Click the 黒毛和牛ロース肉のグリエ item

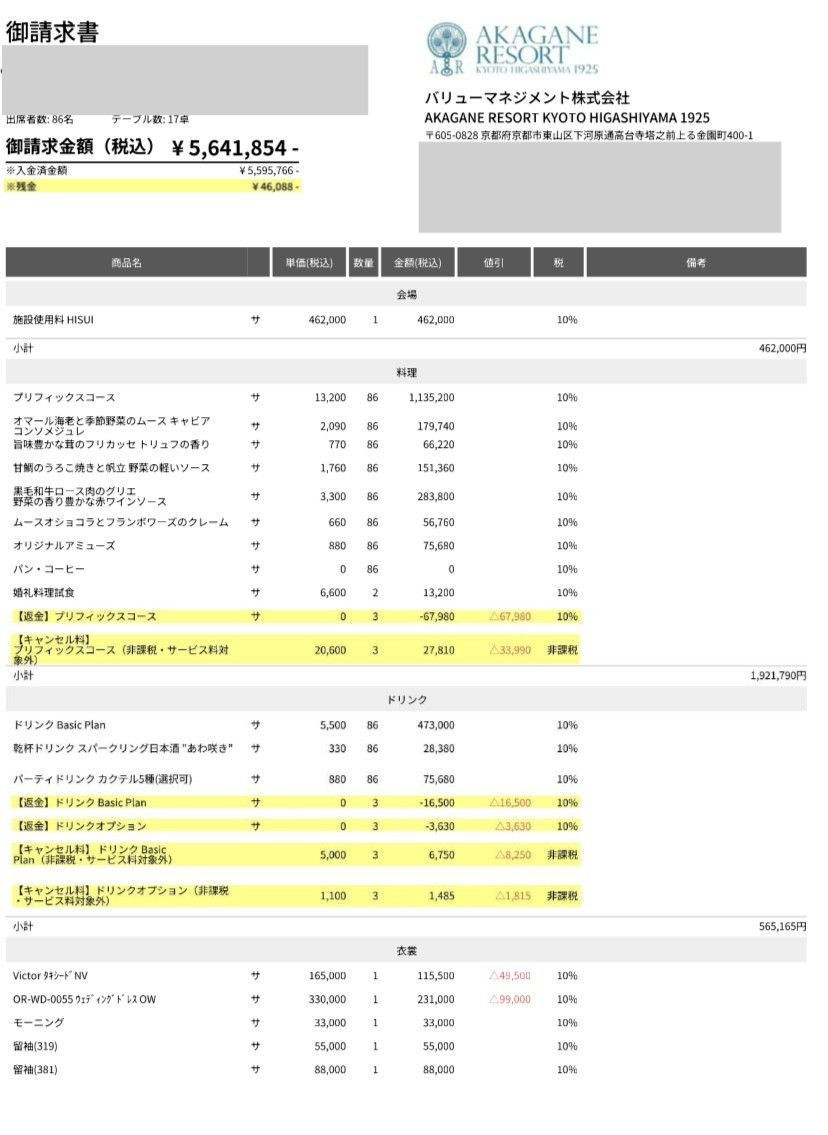(x=90, y=496)
